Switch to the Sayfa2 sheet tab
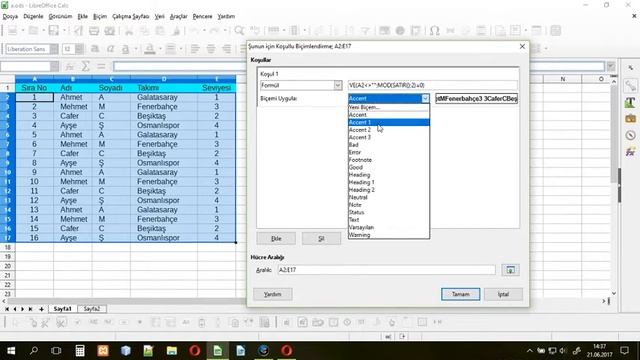This screenshot has width=640, height=360. [x=92, y=309]
